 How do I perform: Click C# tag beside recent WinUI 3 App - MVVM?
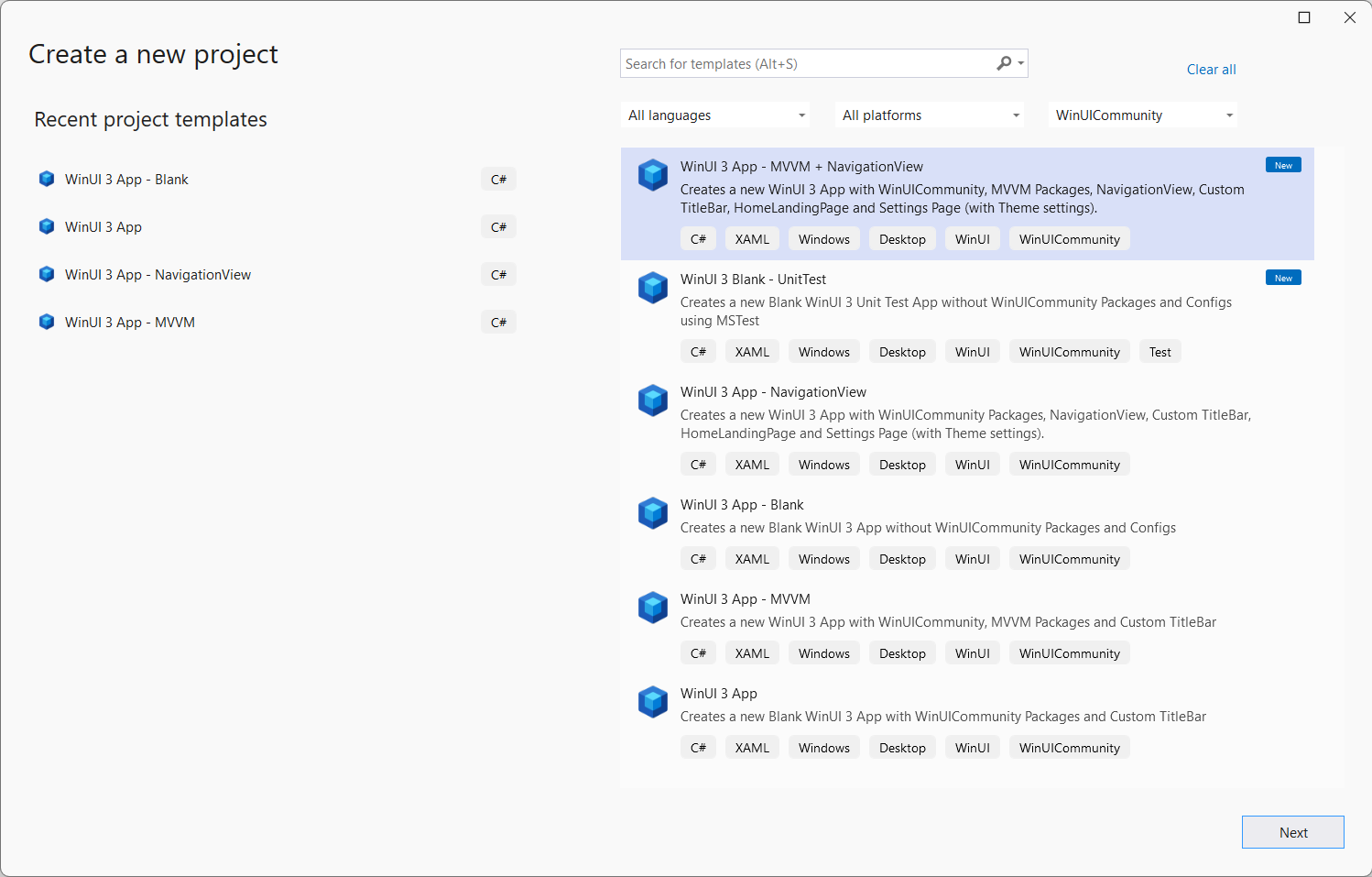pyautogui.click(x=498, y=322)
